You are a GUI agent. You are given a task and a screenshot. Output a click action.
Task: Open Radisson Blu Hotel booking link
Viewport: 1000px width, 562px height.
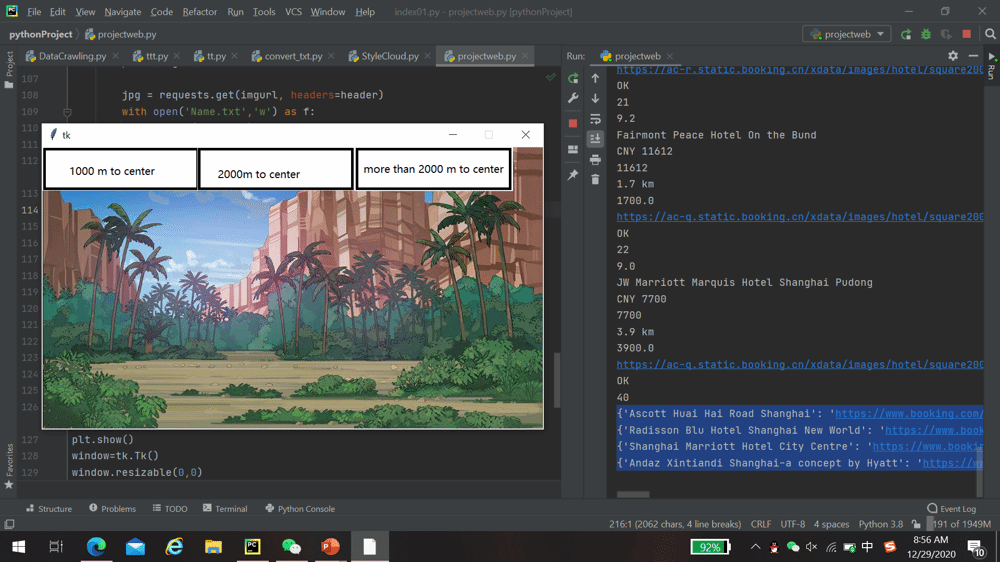pos(934,430)
